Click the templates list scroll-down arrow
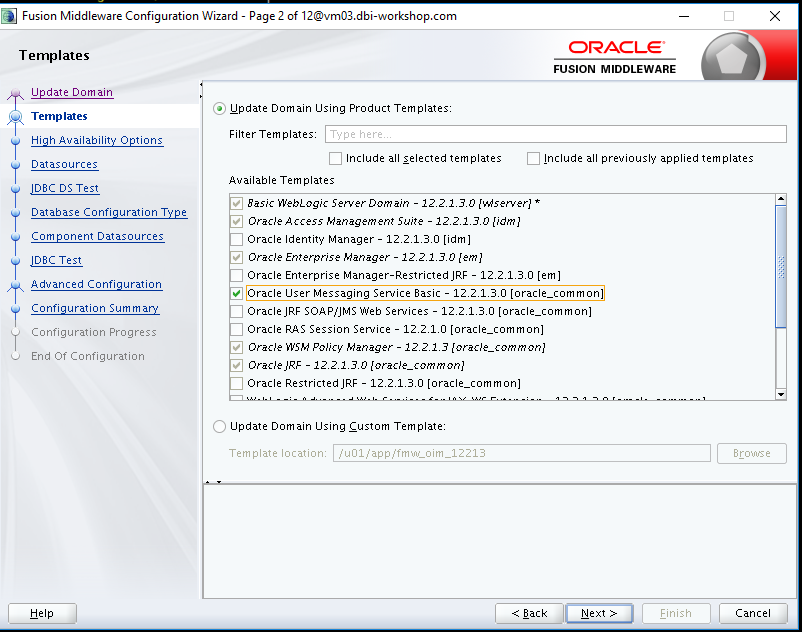 (781, 394)
